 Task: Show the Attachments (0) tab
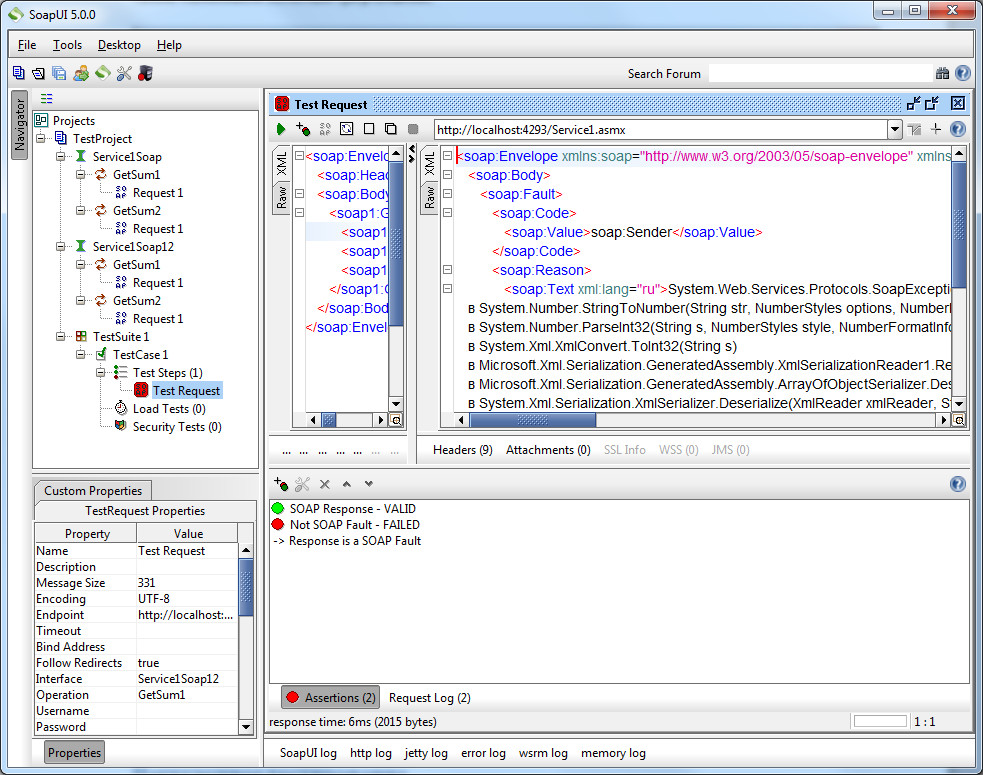pos(548,450)
